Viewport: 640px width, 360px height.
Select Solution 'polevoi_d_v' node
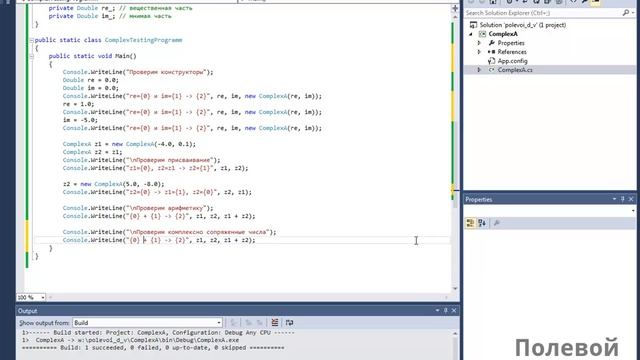point(522,25)
